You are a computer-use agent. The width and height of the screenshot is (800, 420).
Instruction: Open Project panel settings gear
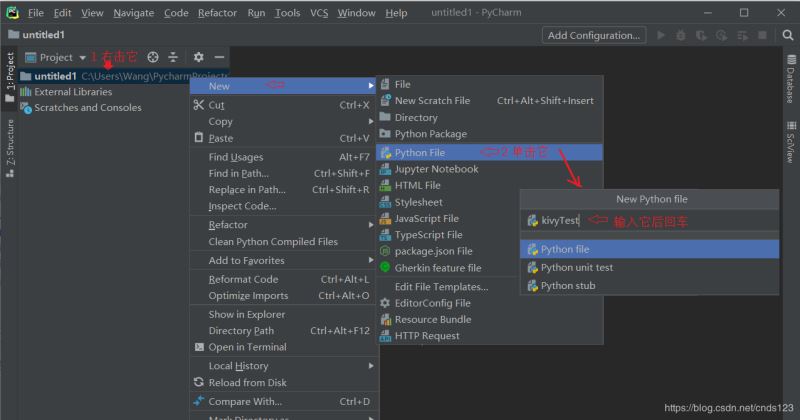click(x=198, y=57)
